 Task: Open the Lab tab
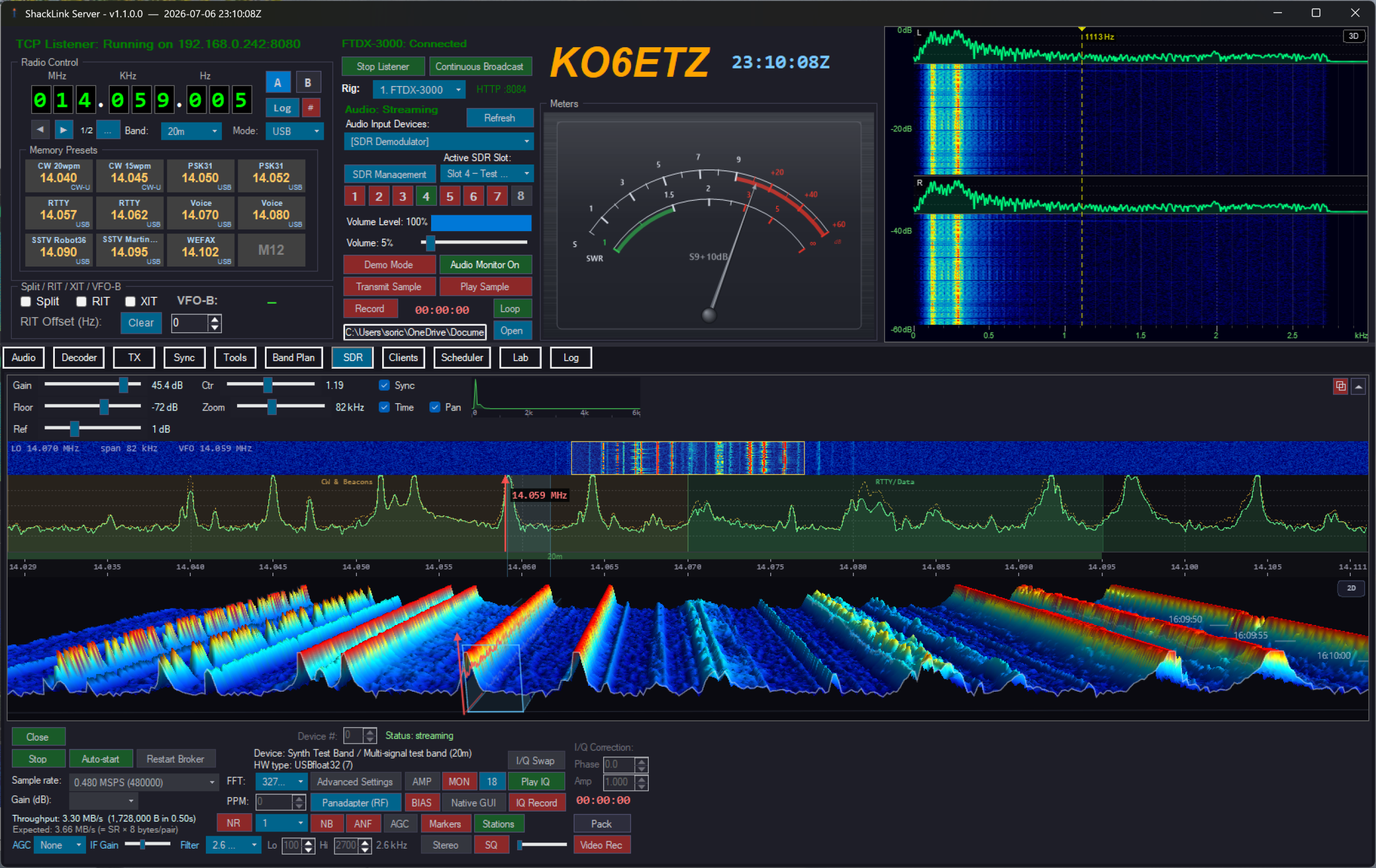tap(520, 357)
